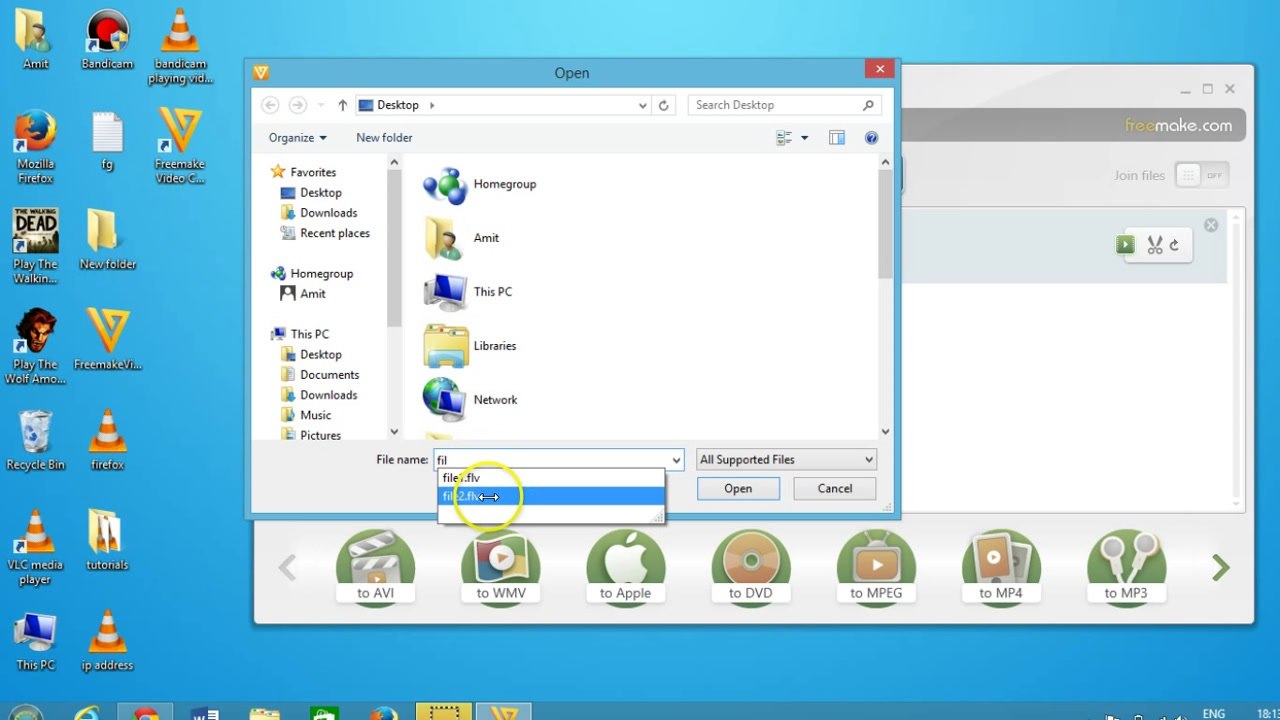Select Network in the file list

(470, 400)
